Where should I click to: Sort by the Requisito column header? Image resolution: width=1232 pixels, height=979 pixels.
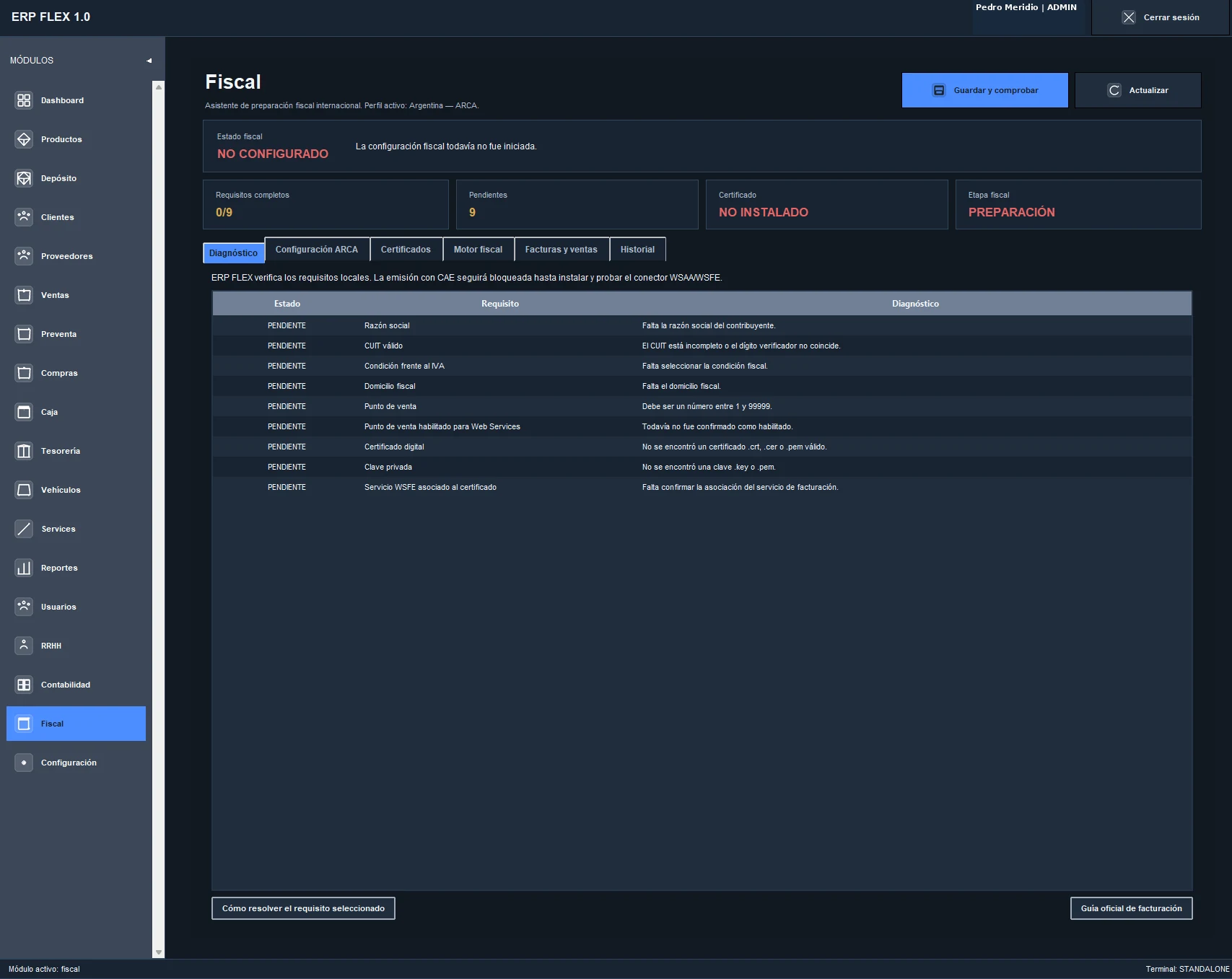tap(500, 304)
